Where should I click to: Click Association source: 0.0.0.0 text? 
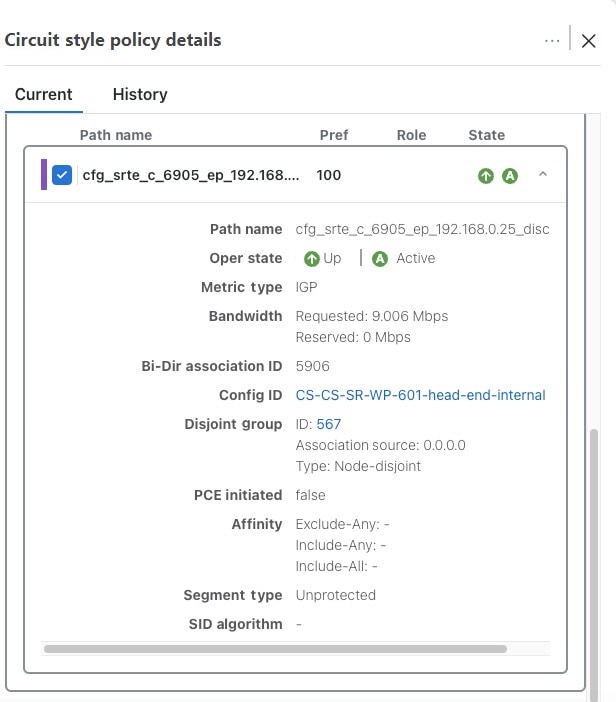click(381, 445)
